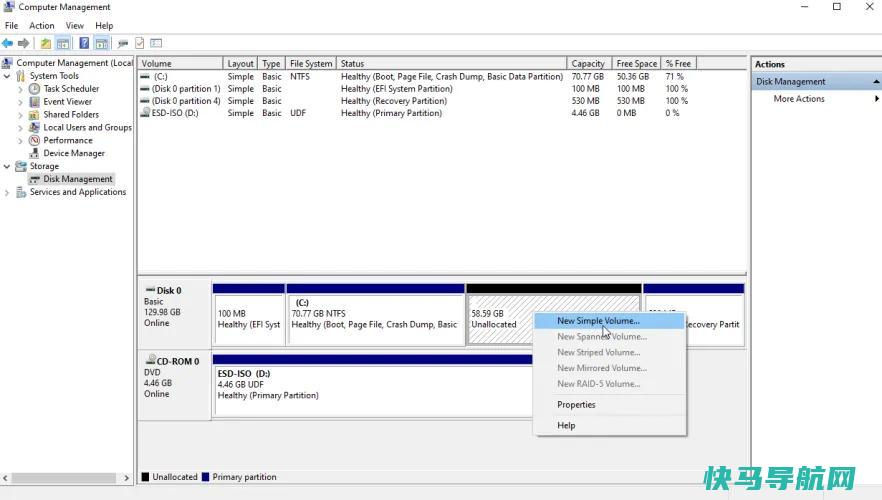Click More Actions in Actions pane
Screen dimensions: 882x500
click(x=799, y=99)
